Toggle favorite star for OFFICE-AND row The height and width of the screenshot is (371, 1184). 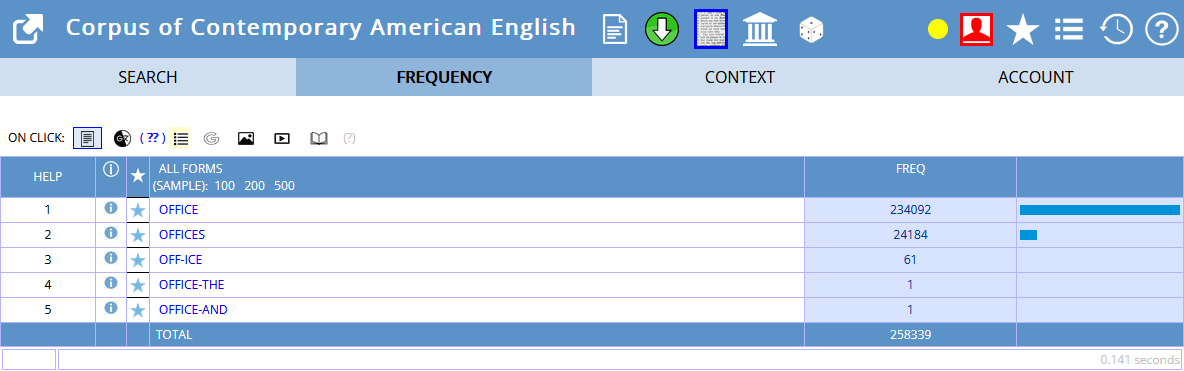click(x=137, y=310)
